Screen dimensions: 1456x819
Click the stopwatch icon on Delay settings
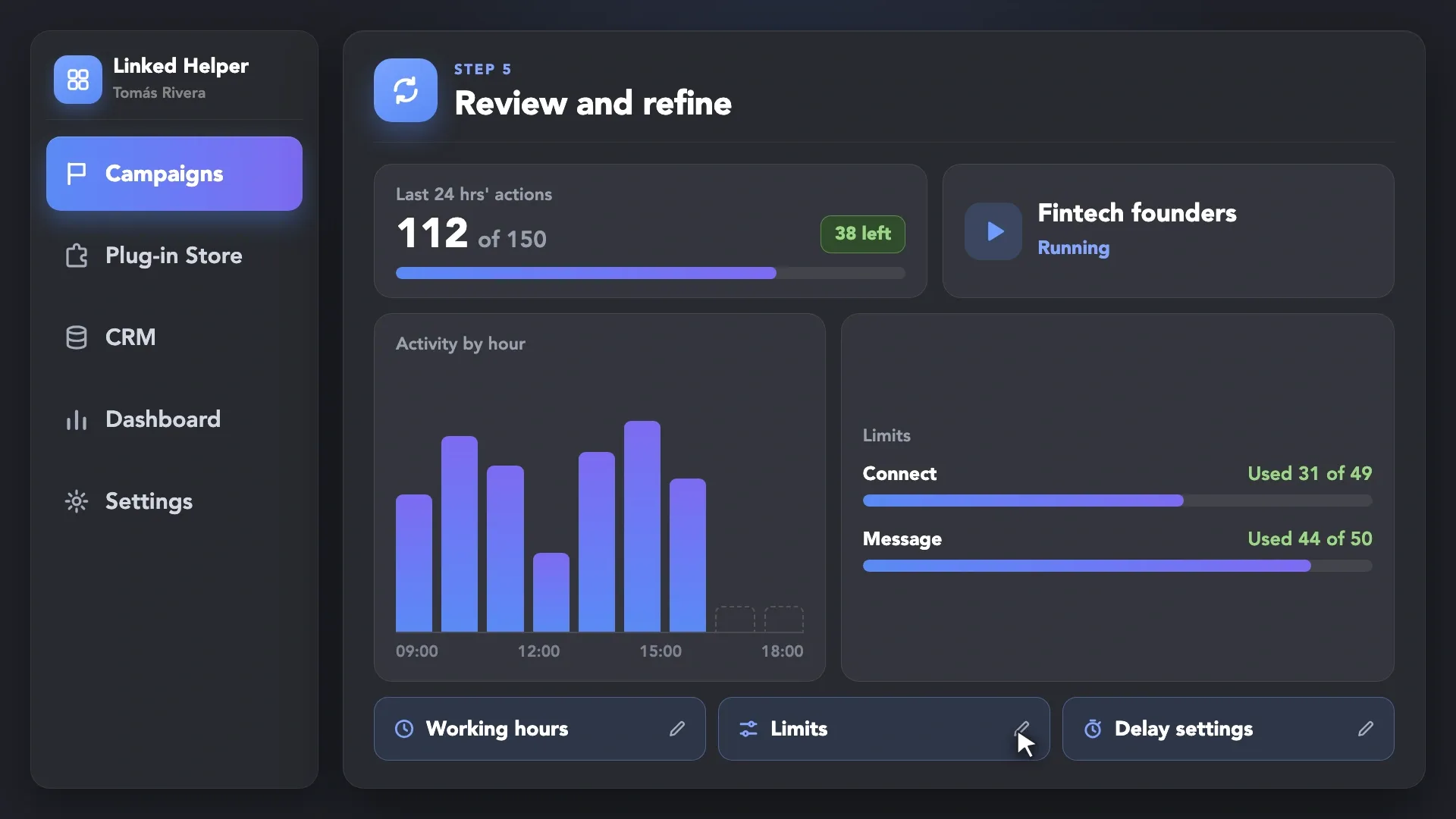pos(1093,729)
